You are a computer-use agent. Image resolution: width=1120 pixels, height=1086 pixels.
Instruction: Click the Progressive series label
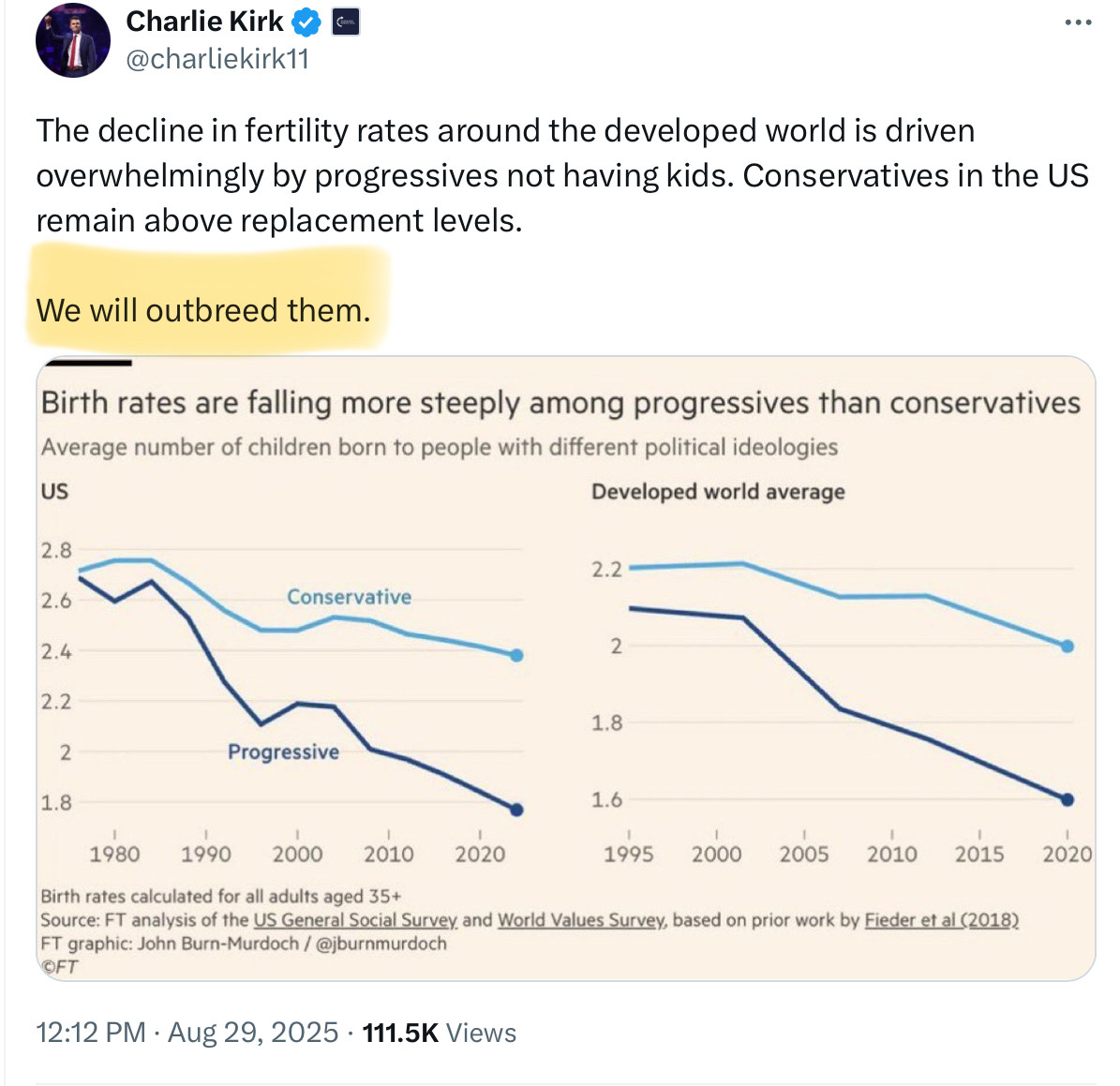click(x=284, y=751)
